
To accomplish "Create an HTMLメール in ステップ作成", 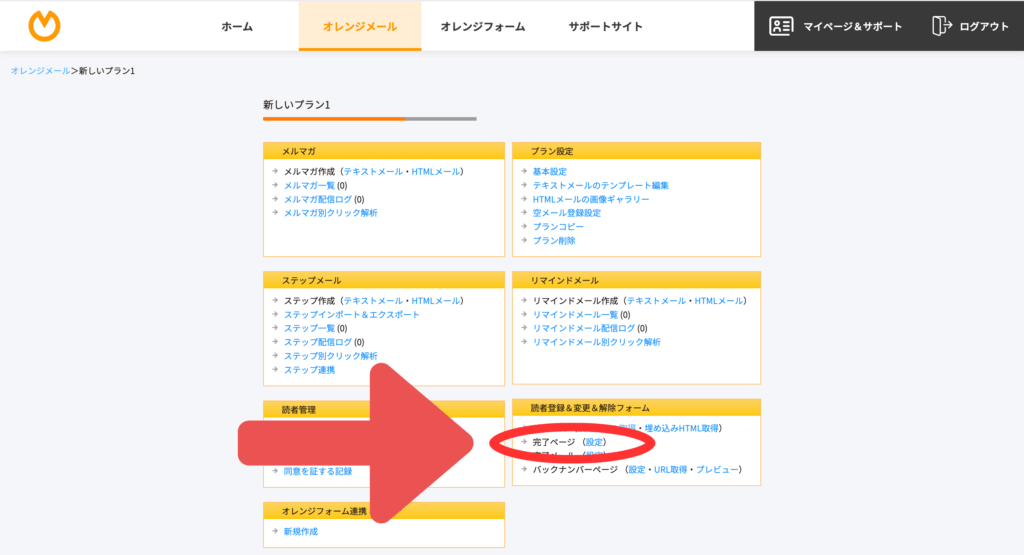I will [x=435, y=301].
